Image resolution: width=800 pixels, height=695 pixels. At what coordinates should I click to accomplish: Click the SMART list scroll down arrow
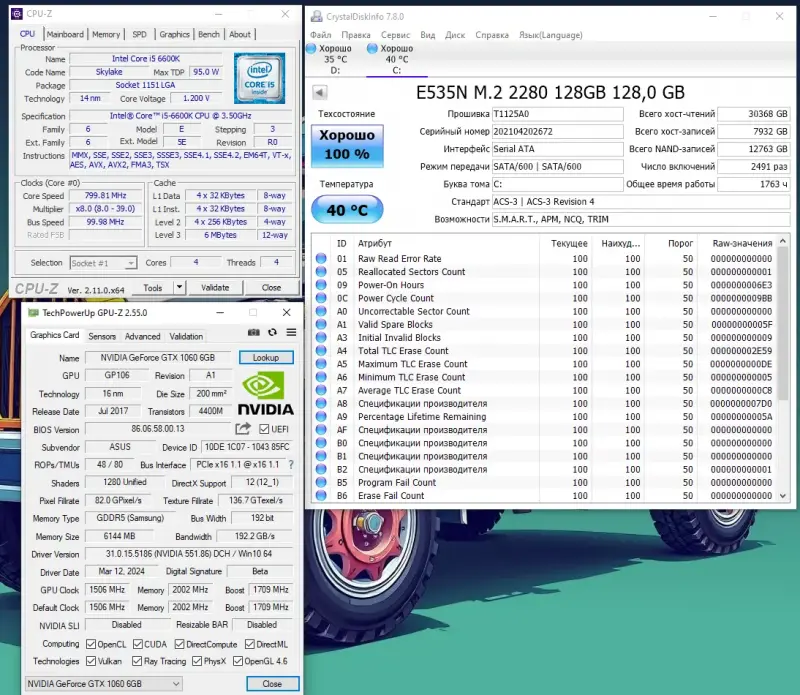pos(783,495)
